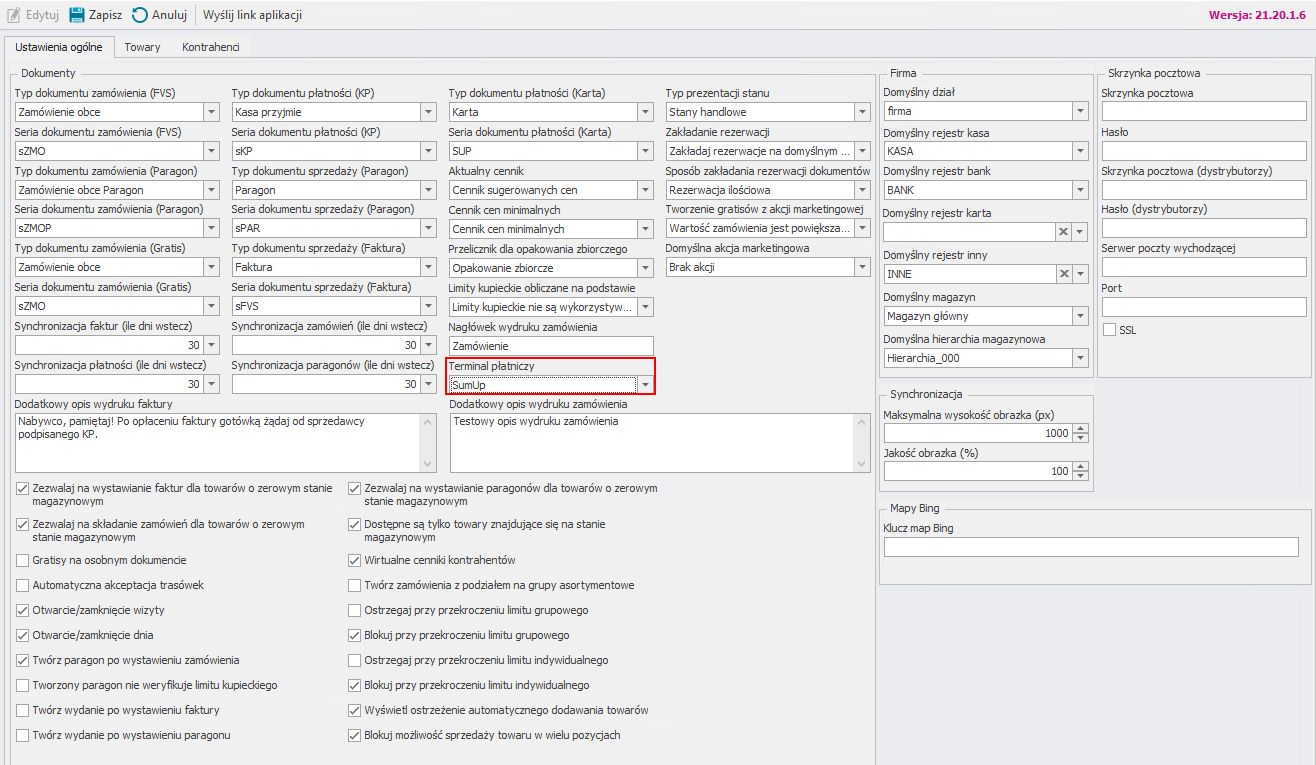Toggle the SSL checkbox
This screenshot has height=765, width=1316.
[1108, 330]
